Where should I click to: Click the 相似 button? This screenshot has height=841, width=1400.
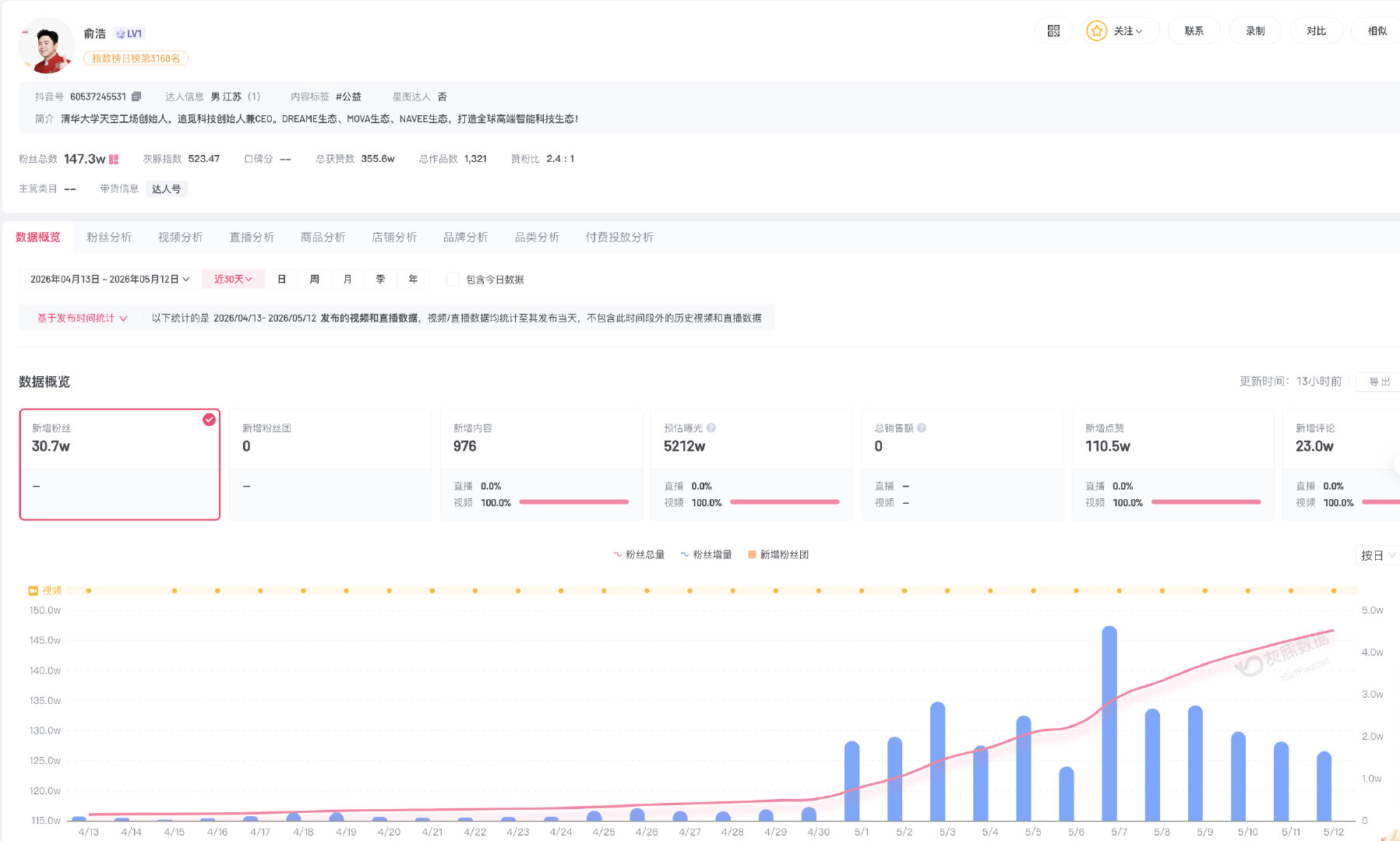point(1377,31)
